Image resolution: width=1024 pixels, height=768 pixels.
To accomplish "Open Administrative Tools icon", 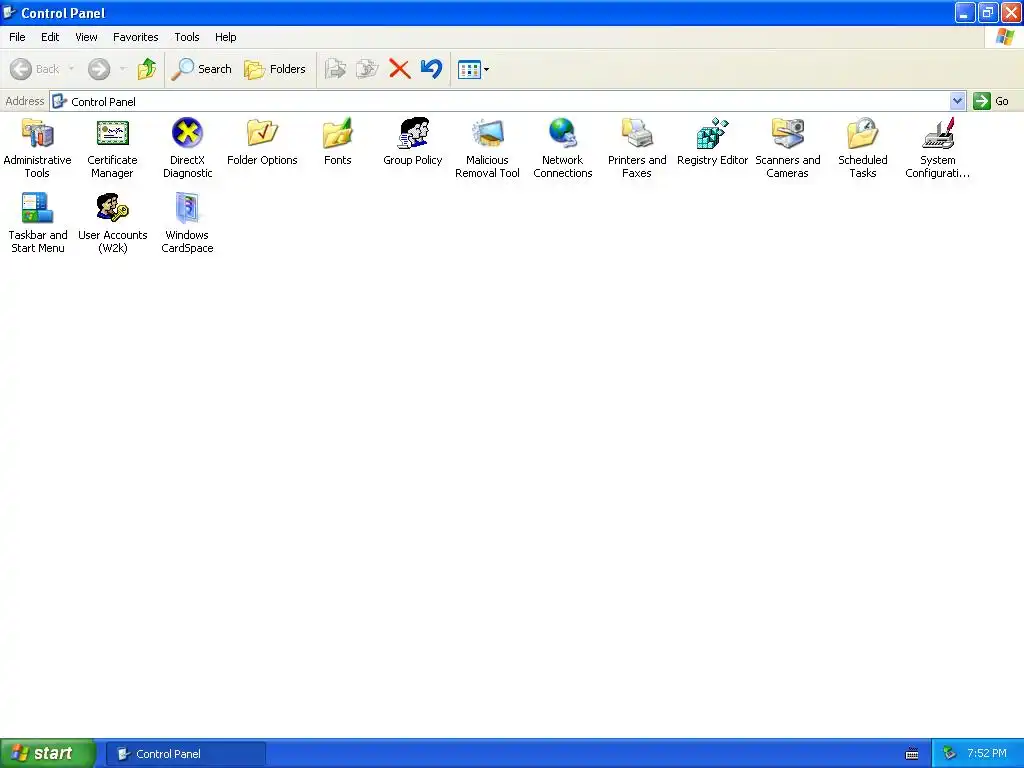I will point(37,148).
